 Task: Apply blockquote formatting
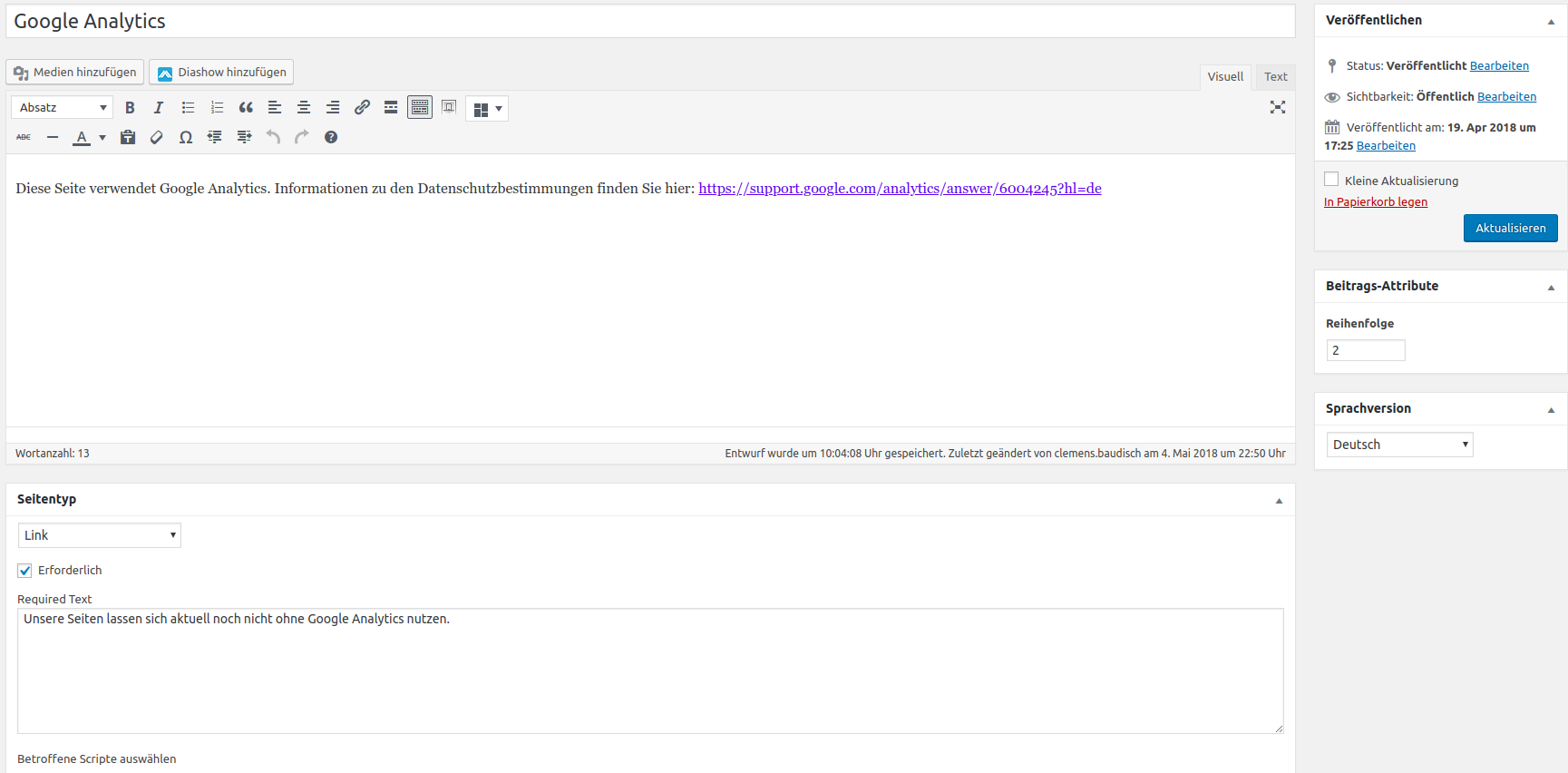pos(246,108)
